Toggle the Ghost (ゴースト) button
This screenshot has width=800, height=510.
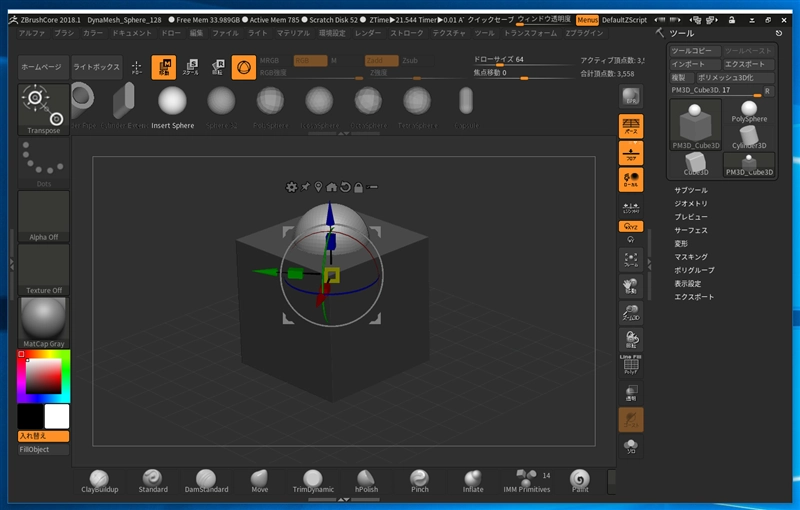click(x=631, y=419)
